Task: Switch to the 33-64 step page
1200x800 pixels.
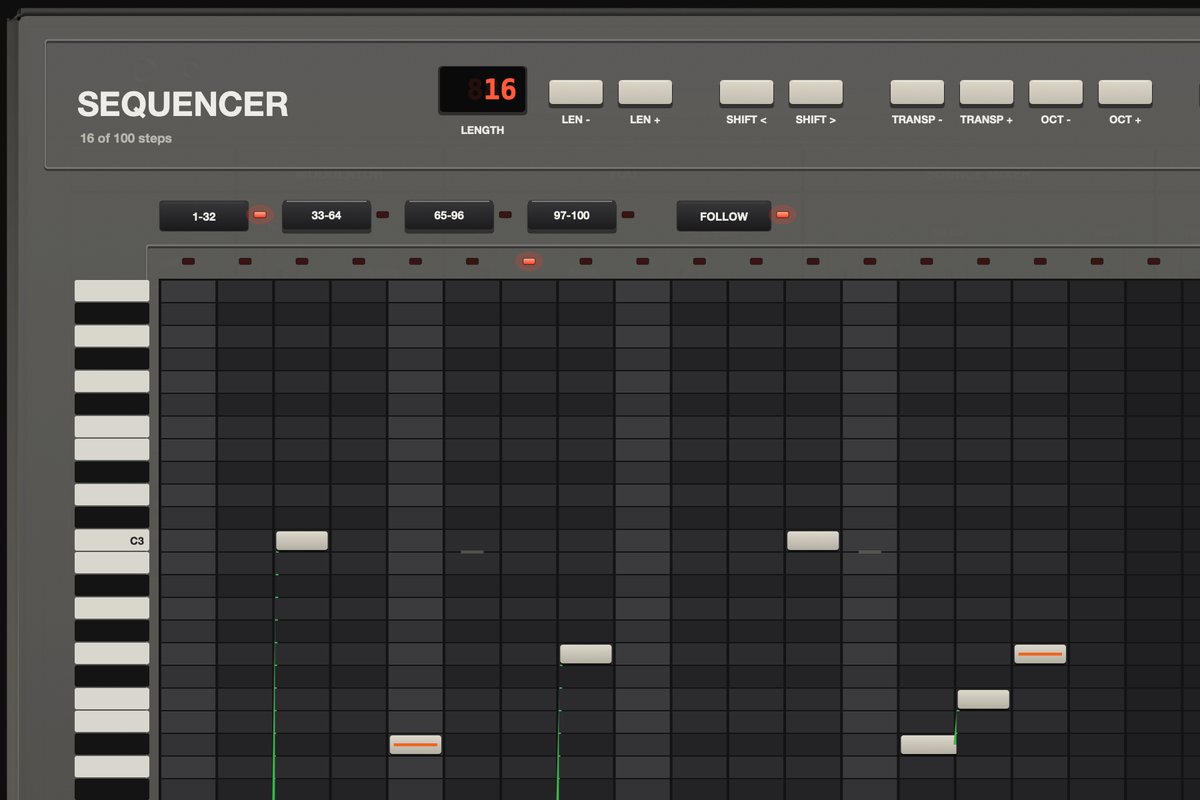Action: 326,216
